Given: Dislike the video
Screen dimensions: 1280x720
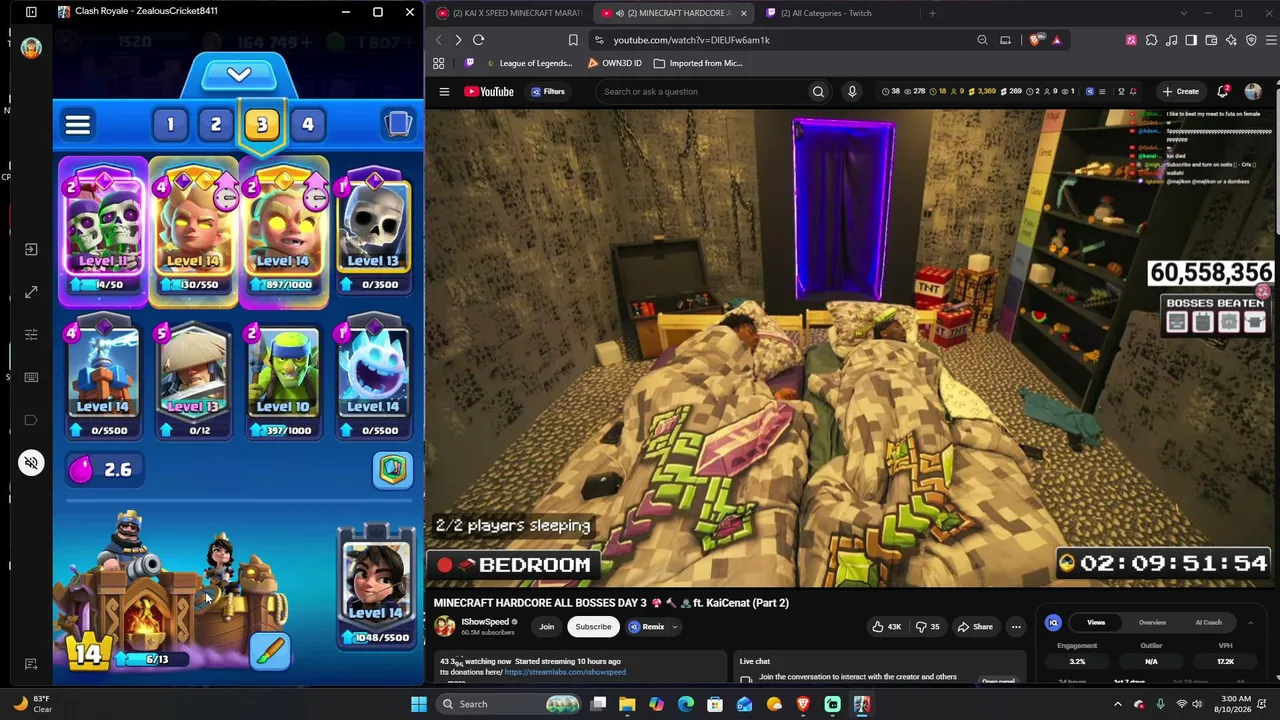Looking at the screenshot, I should point(928,627).
